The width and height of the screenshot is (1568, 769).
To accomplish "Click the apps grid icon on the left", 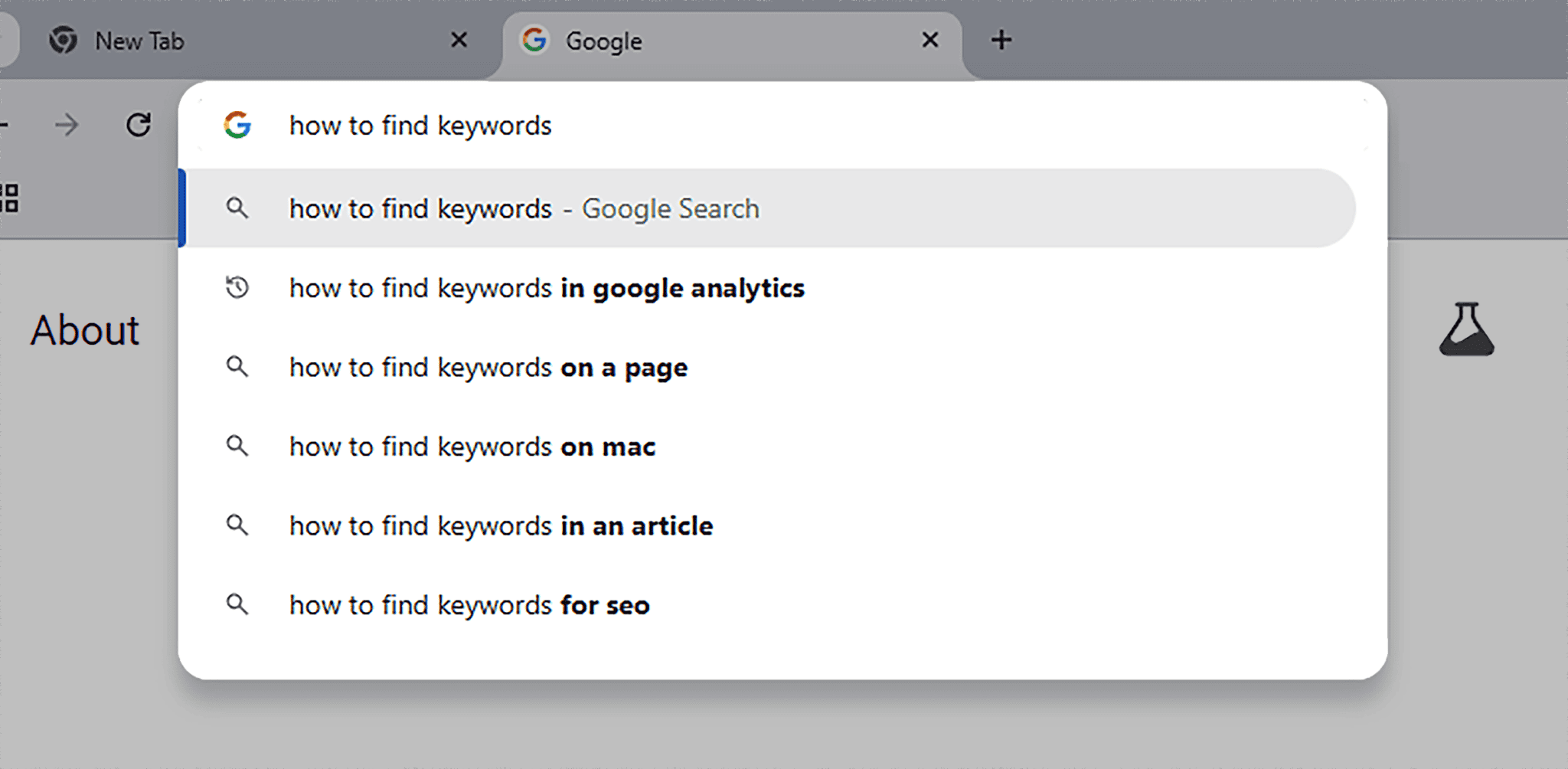I will [8, 198].
